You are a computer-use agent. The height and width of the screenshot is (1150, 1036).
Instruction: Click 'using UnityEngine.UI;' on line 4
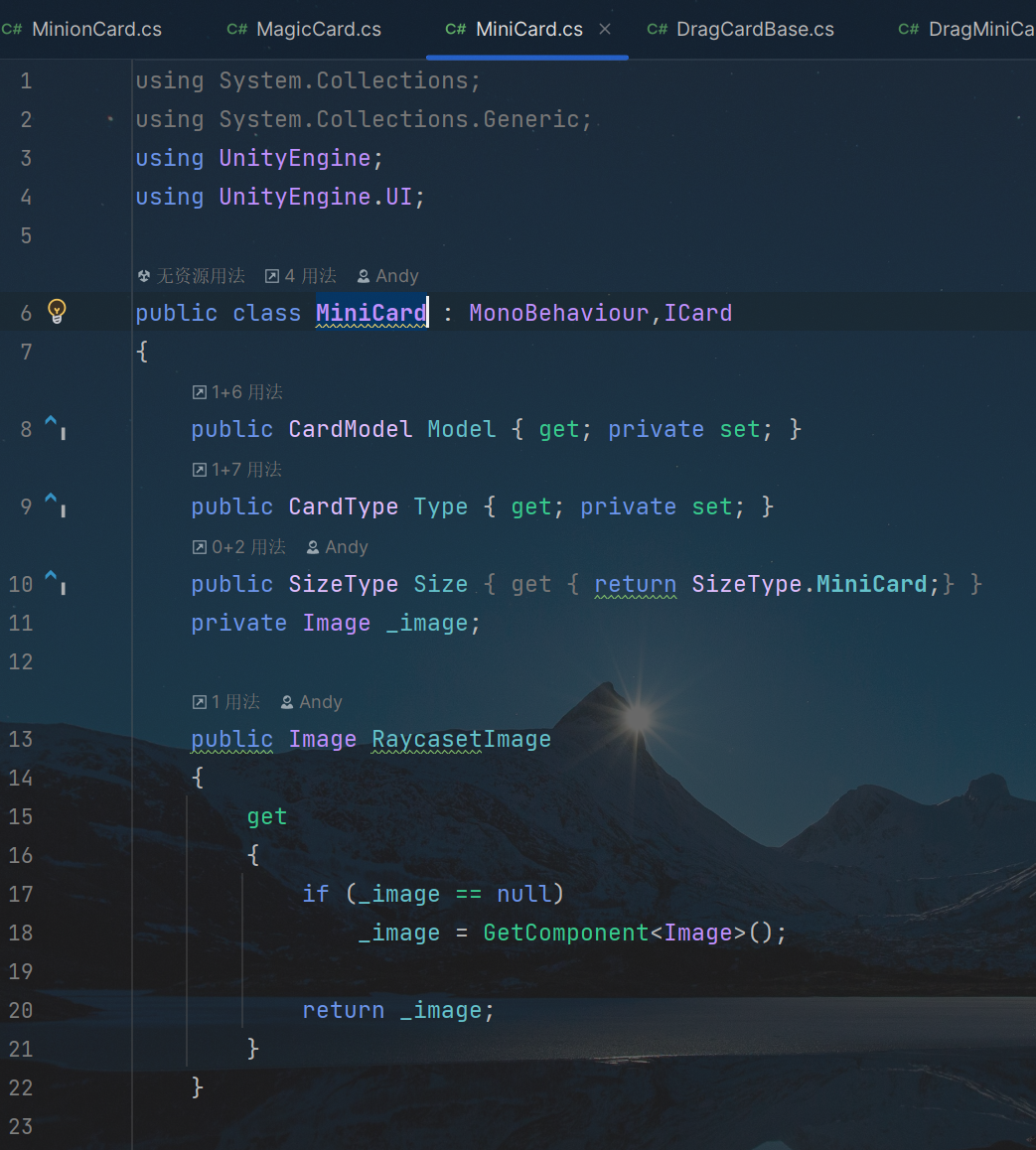(x=280, y=197)
